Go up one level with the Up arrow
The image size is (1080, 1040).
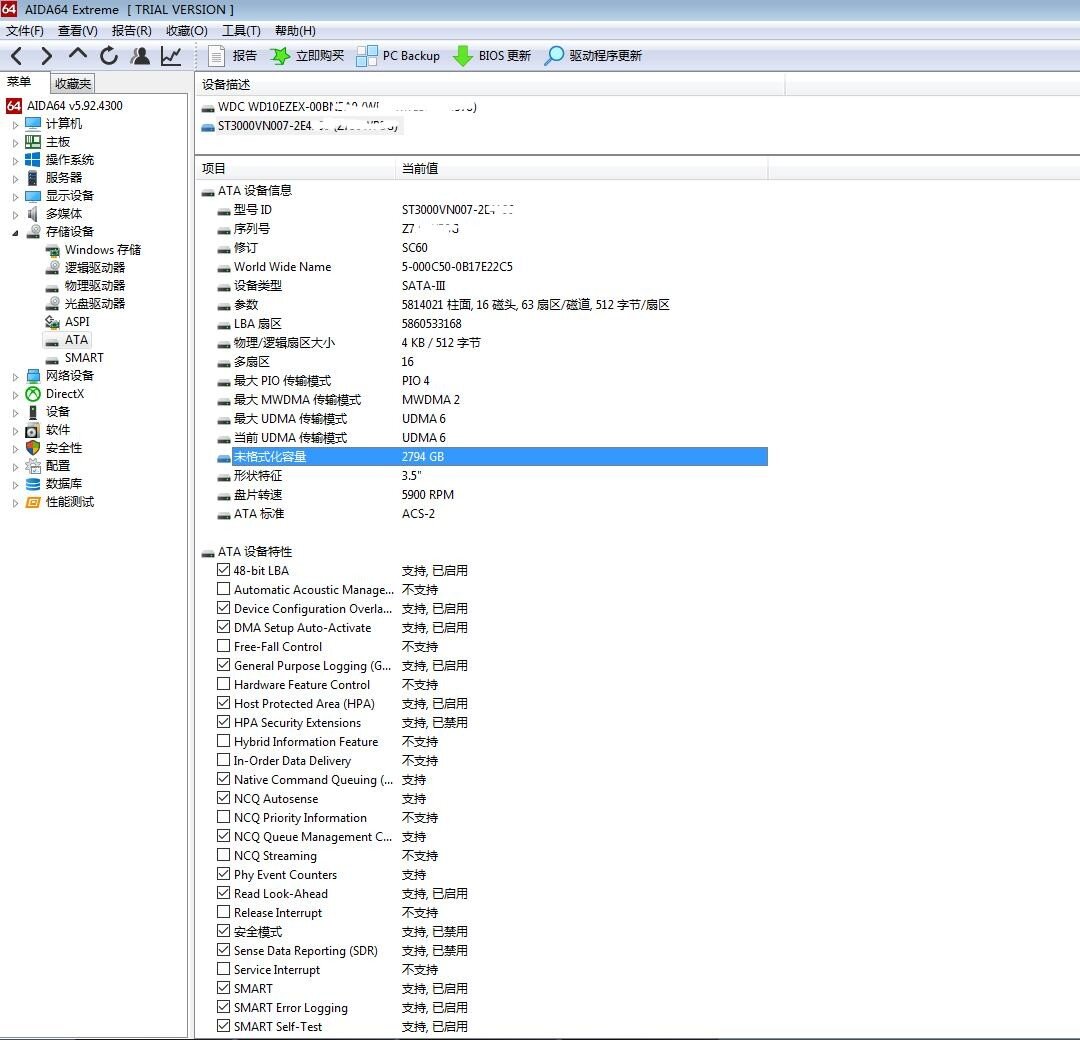click(78, 55)
